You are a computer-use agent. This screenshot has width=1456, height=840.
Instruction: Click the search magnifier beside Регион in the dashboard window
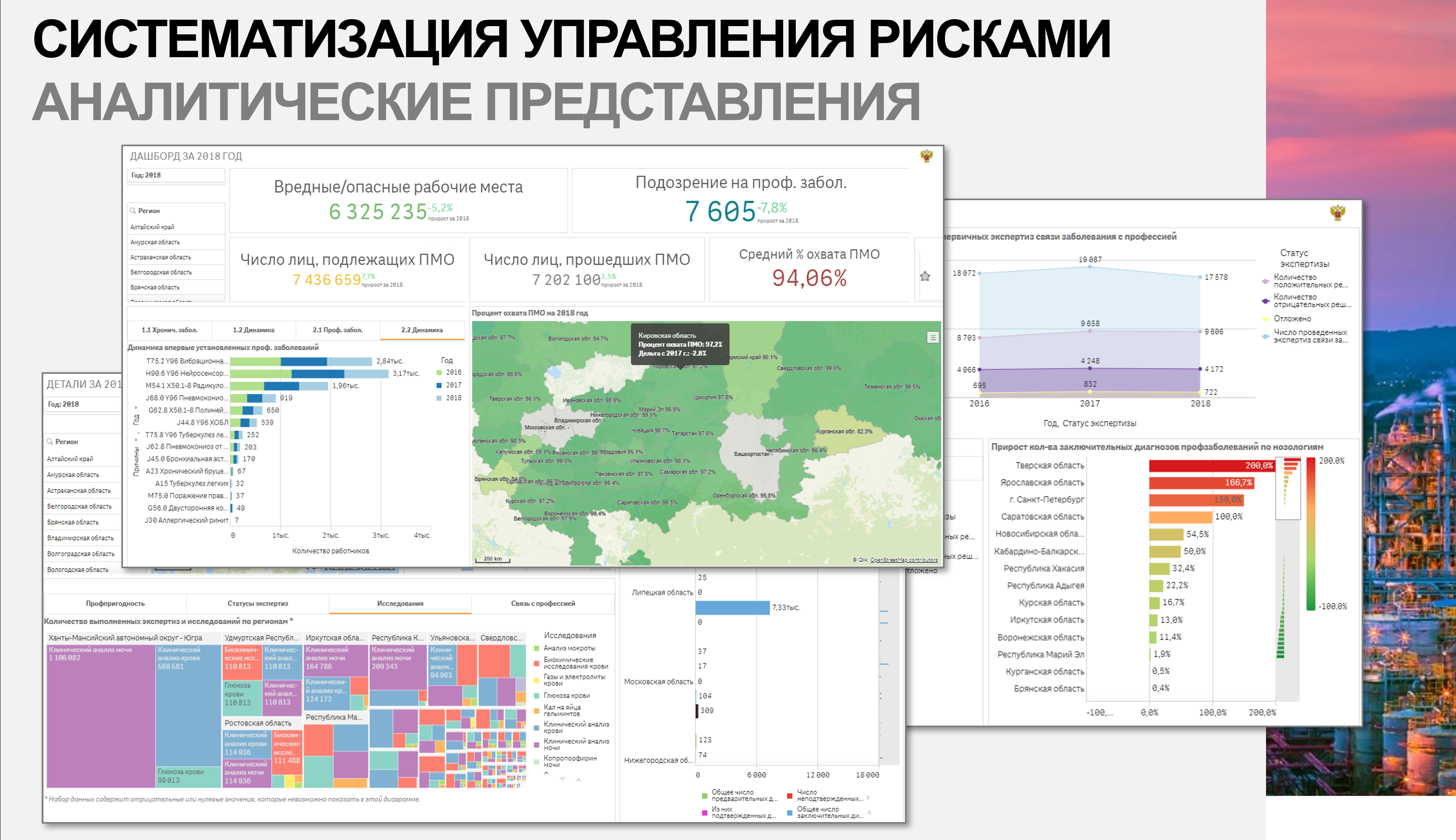tap(133, 210)
